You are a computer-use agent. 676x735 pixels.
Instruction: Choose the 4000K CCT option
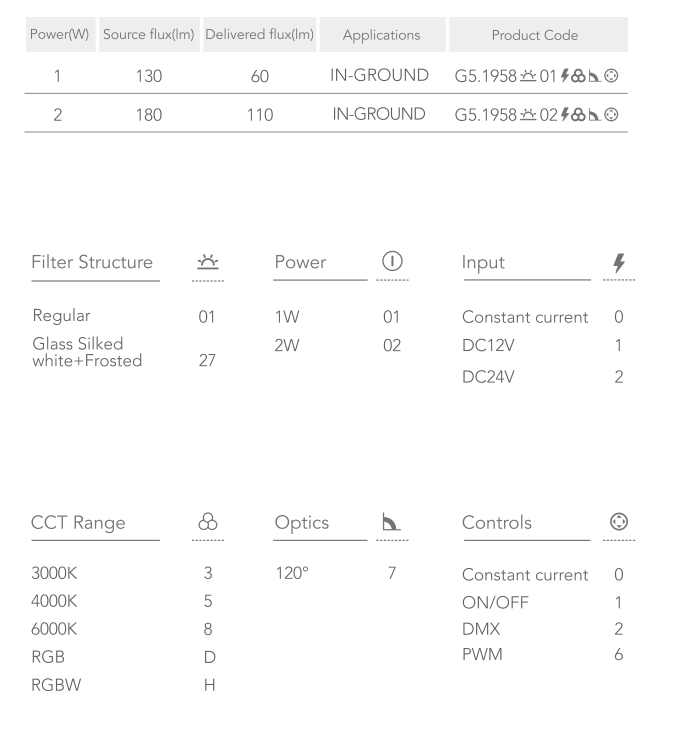tap(54, 601)
